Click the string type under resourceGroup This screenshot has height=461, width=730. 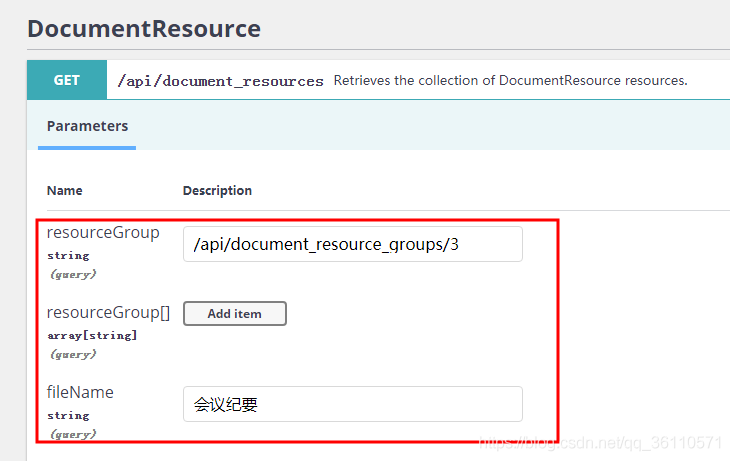68,255
